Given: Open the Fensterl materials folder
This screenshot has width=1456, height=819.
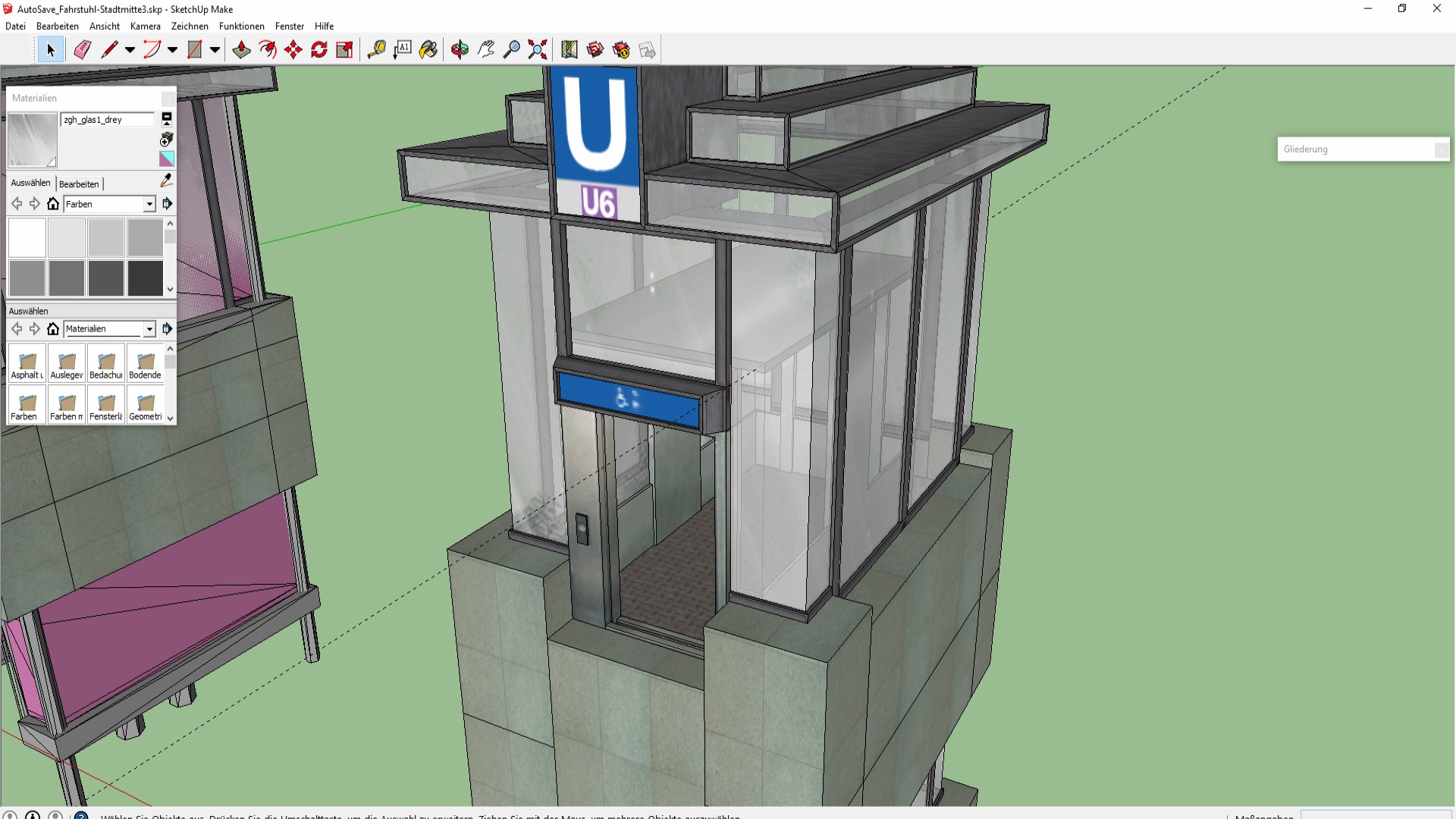Looking at the screenshot, I should pyautogui.click(x=106, y=404).
